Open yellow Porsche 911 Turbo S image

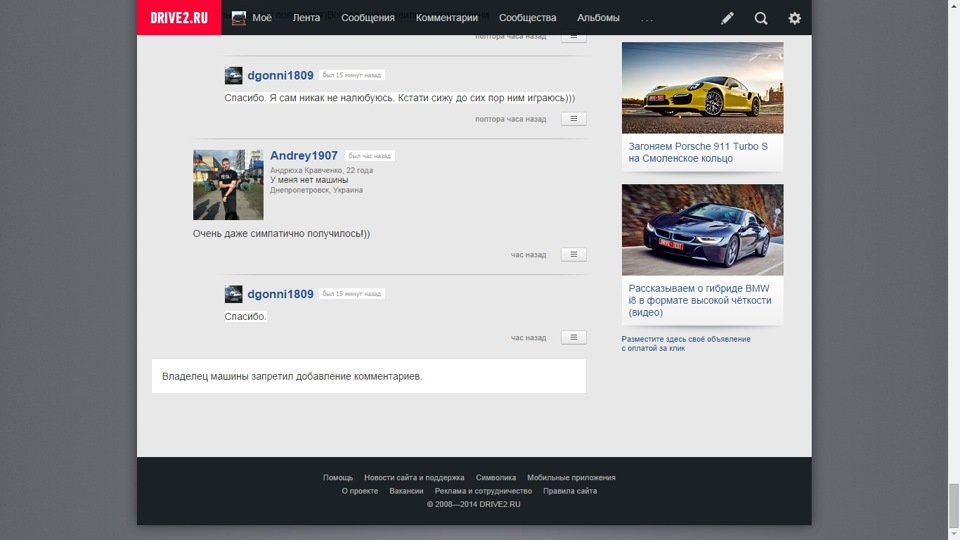[702, 88]
